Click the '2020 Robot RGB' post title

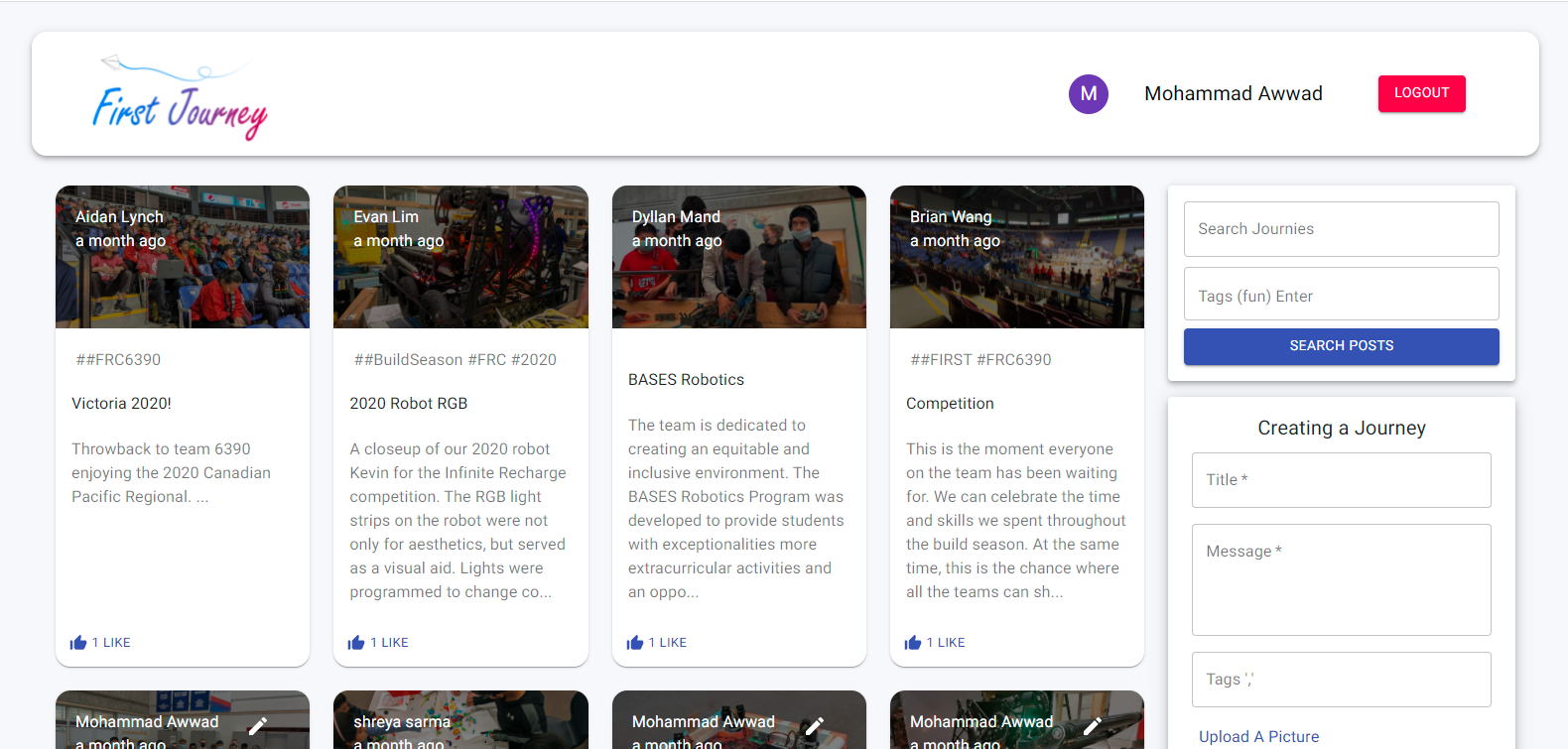[409, 404]
